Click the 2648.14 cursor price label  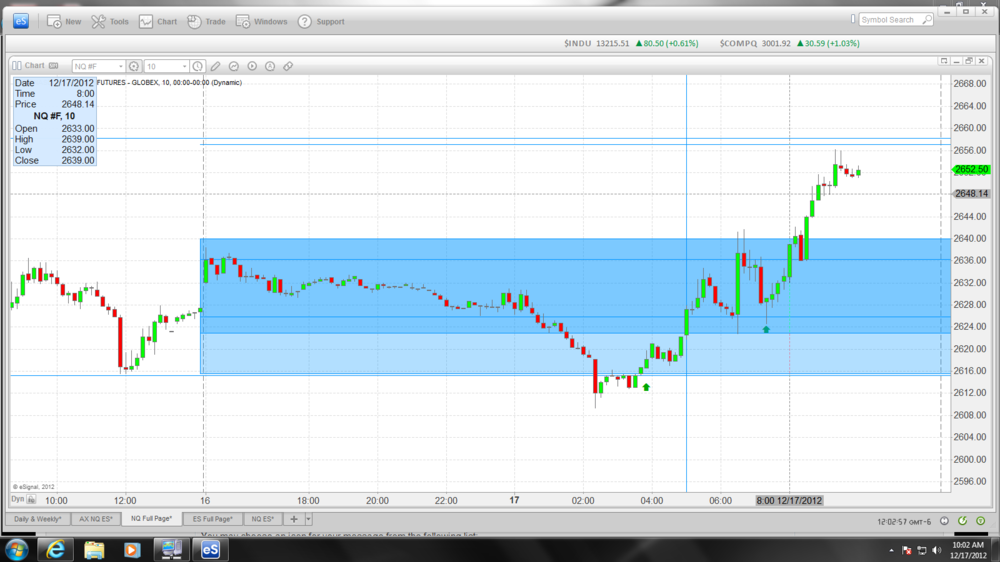coord(971,193)
